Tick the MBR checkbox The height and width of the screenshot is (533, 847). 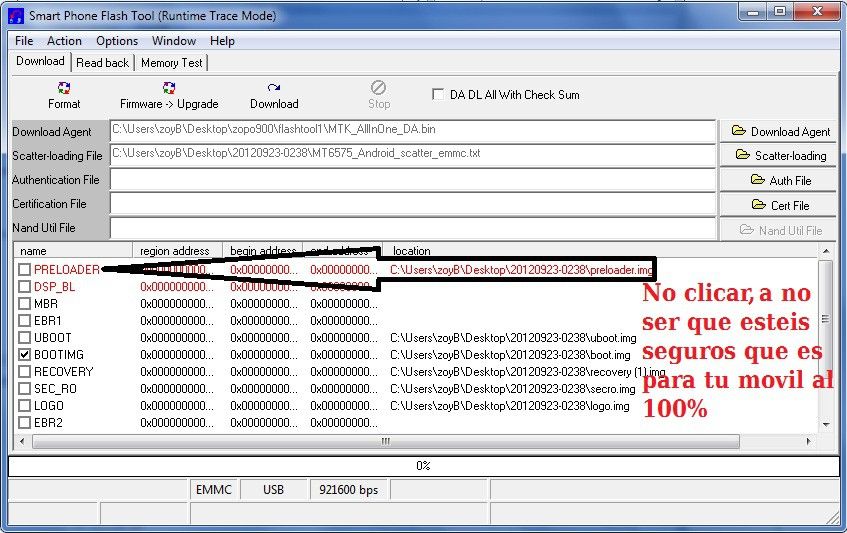[x=24, y=303]
